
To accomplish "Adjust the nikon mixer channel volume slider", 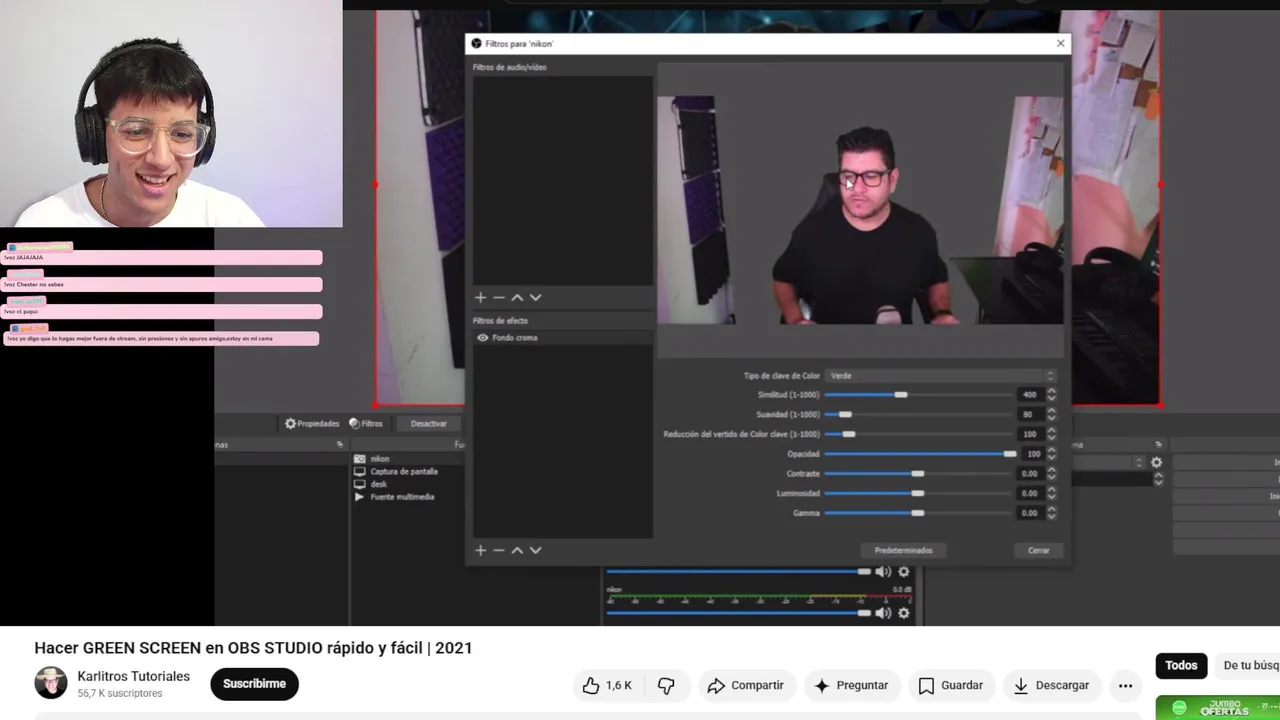I will (x=738, y=613).
